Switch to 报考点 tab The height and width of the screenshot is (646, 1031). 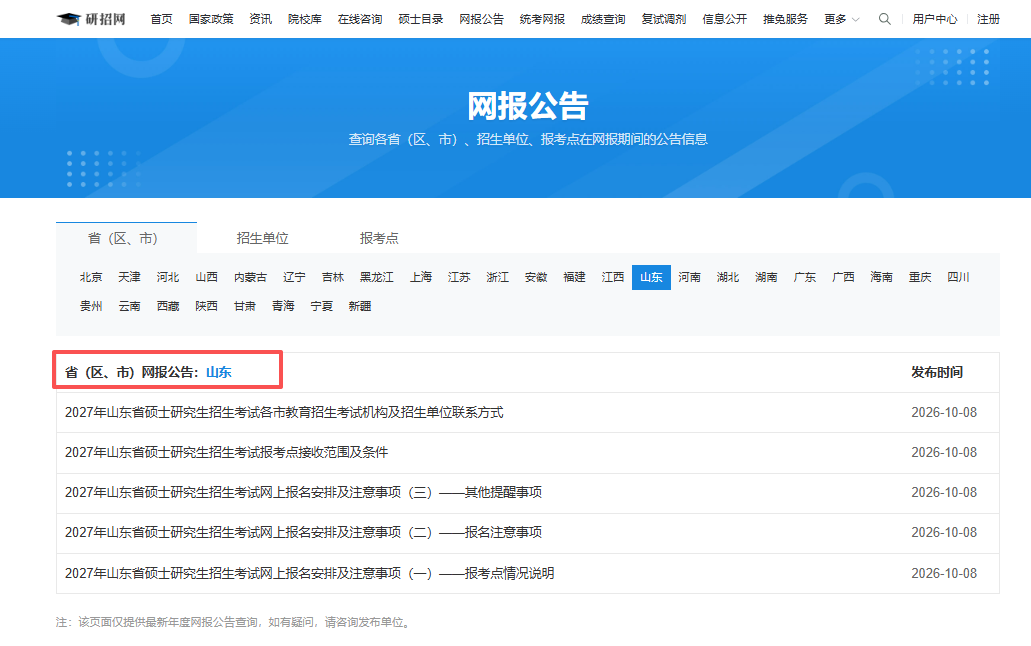click(379, 238)
